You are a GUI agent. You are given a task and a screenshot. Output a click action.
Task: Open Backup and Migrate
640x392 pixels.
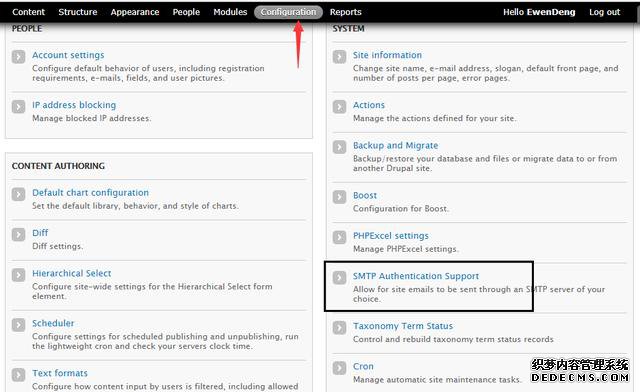(x=396, y=145)
